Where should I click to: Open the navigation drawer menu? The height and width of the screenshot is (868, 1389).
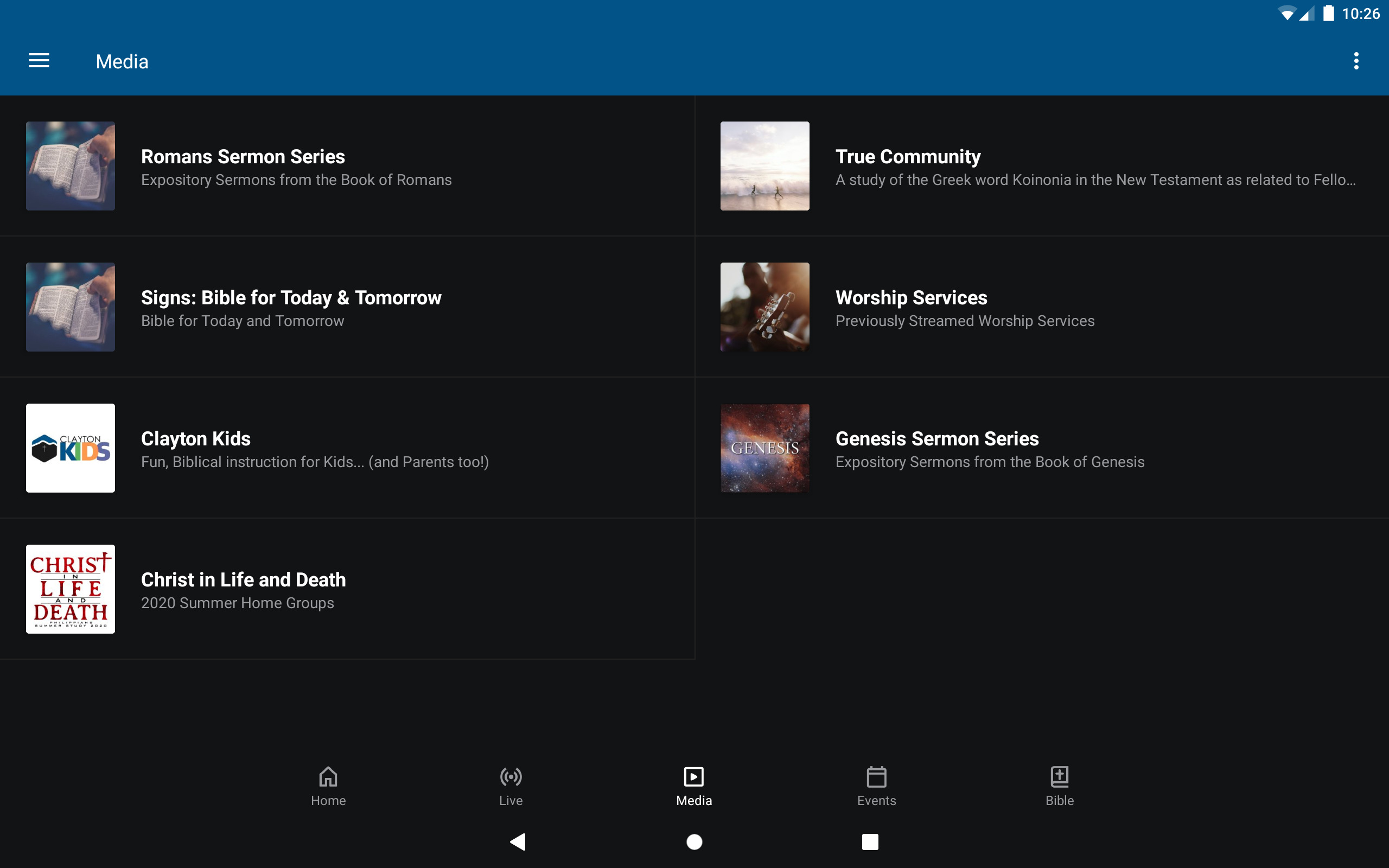39,60
